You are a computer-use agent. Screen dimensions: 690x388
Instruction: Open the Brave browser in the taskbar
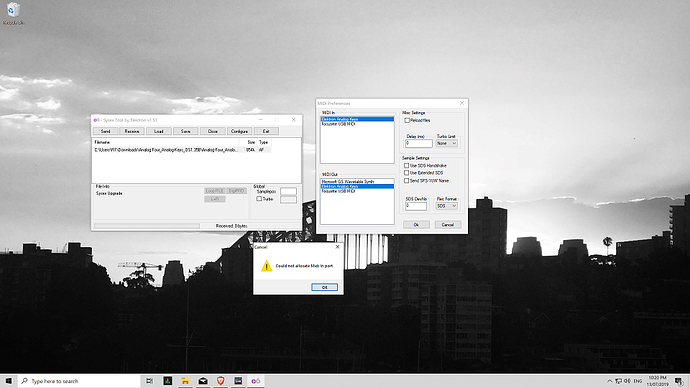(220, 381)
